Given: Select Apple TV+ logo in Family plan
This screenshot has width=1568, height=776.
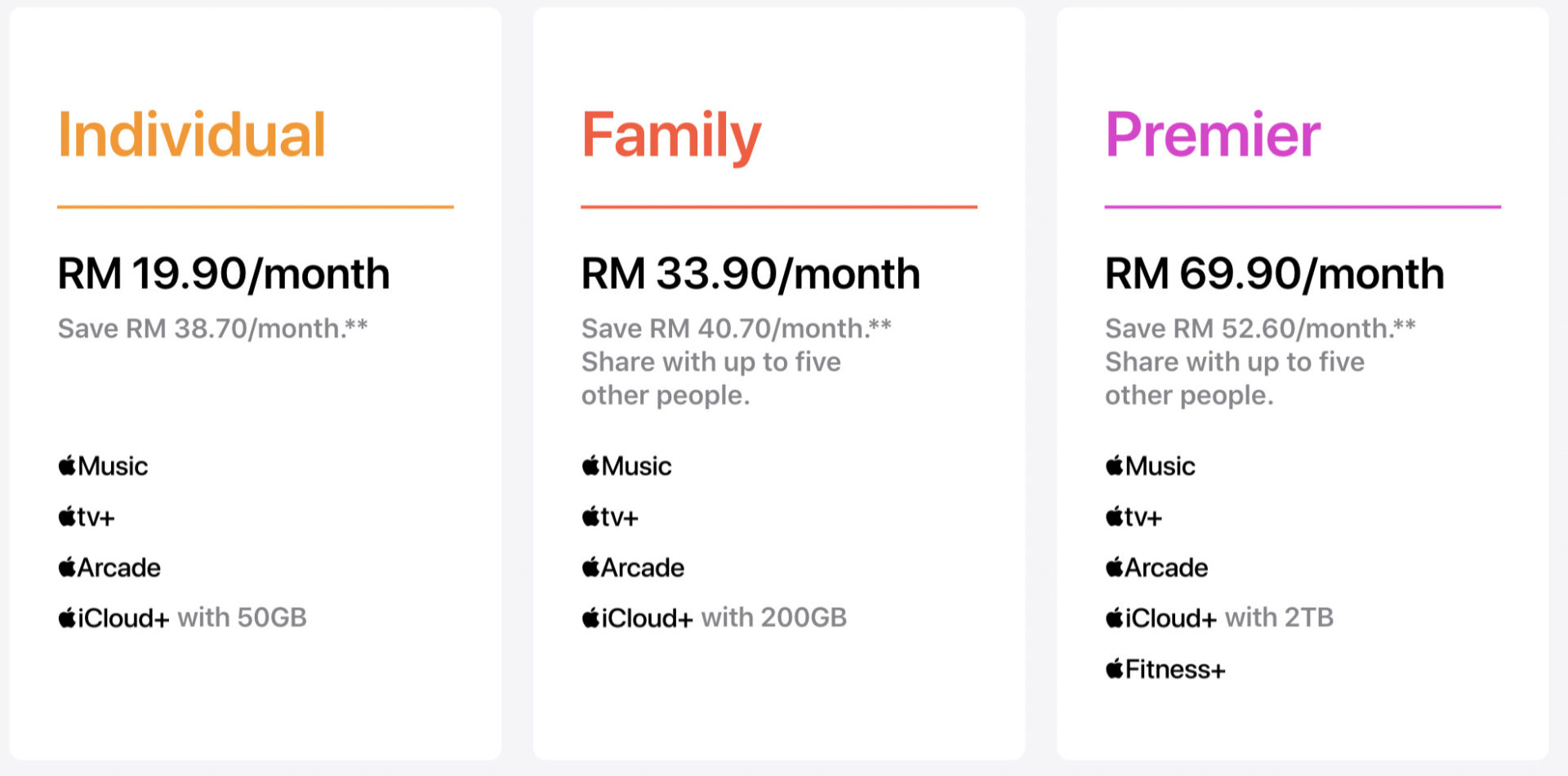Looking at the screenshot, I should click(x=610, y=517).
